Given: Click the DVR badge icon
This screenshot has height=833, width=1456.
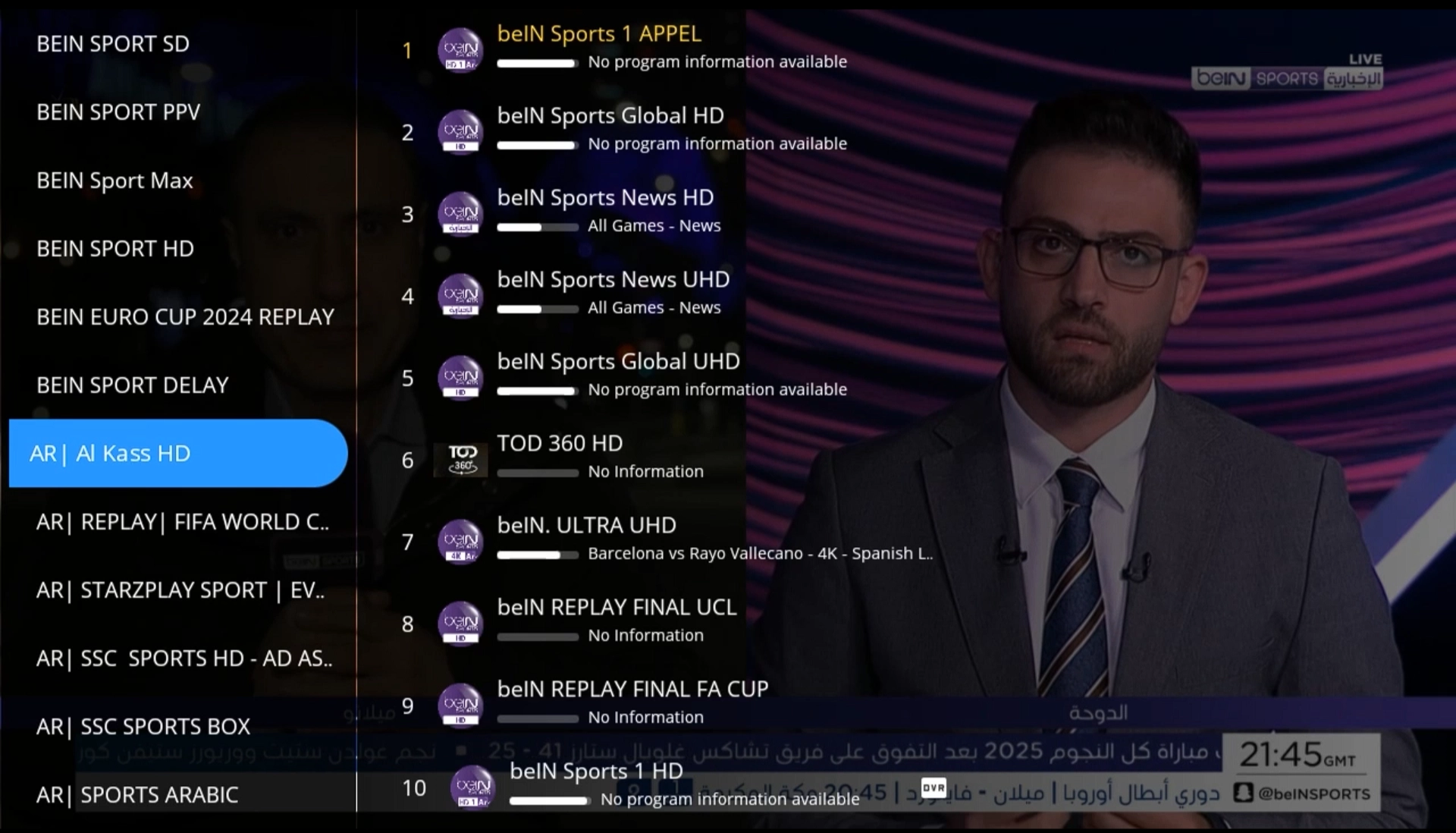Looking at the screenshot, I should (x=934, y=787).
